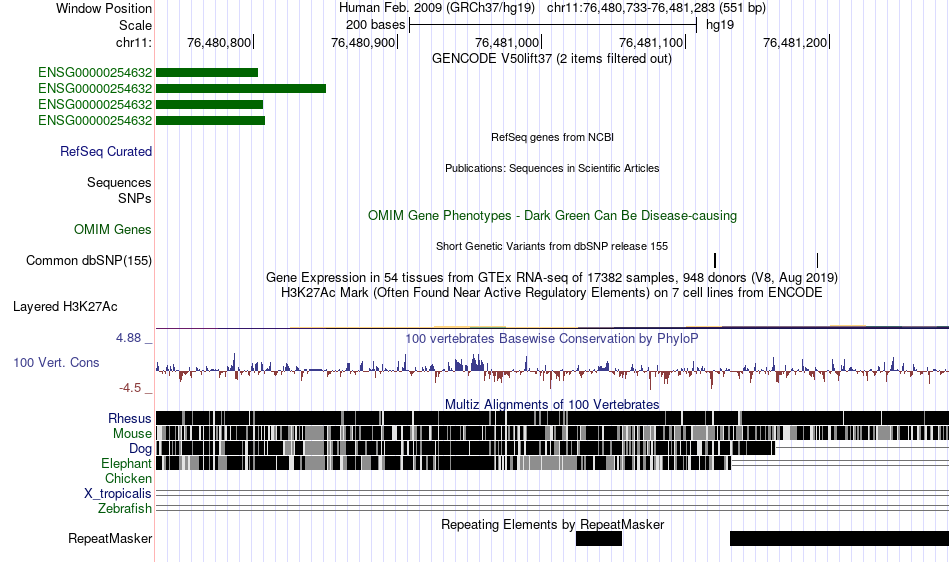The width and height of the screenshot is (950, 562).
Task: Click the Multiz Alignments of 100 Vertebrates title
Action: coord(552,405)
